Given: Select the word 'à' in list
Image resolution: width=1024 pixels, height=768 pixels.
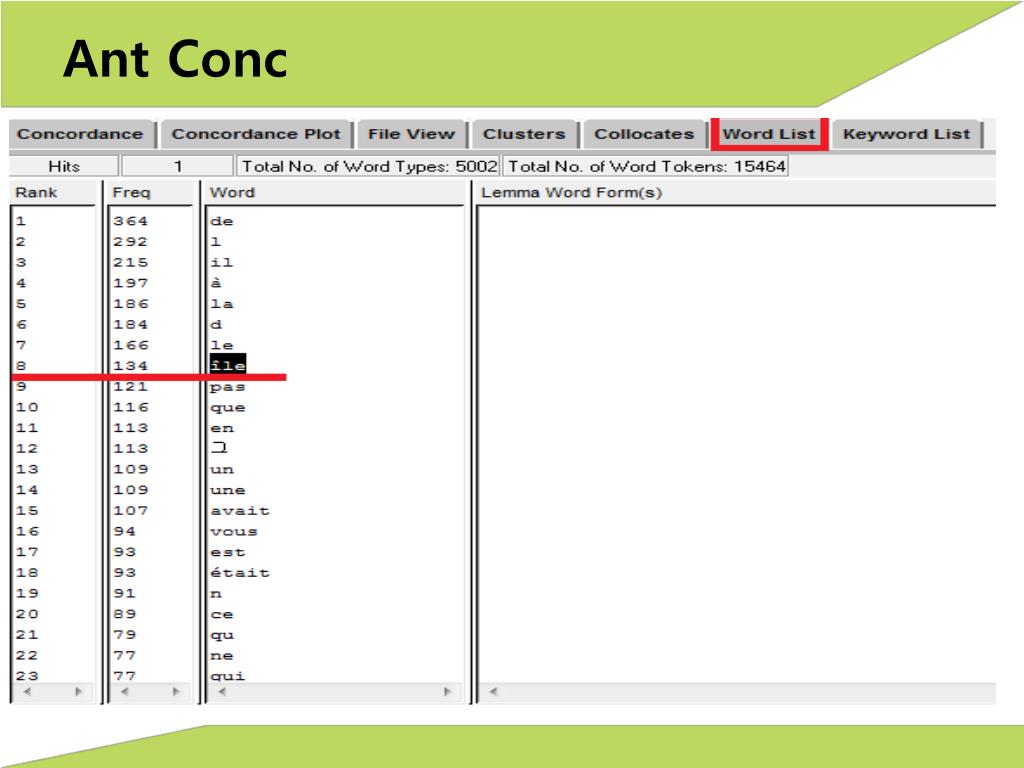Looking at the screenshot, I should click(x=216, y=283).
